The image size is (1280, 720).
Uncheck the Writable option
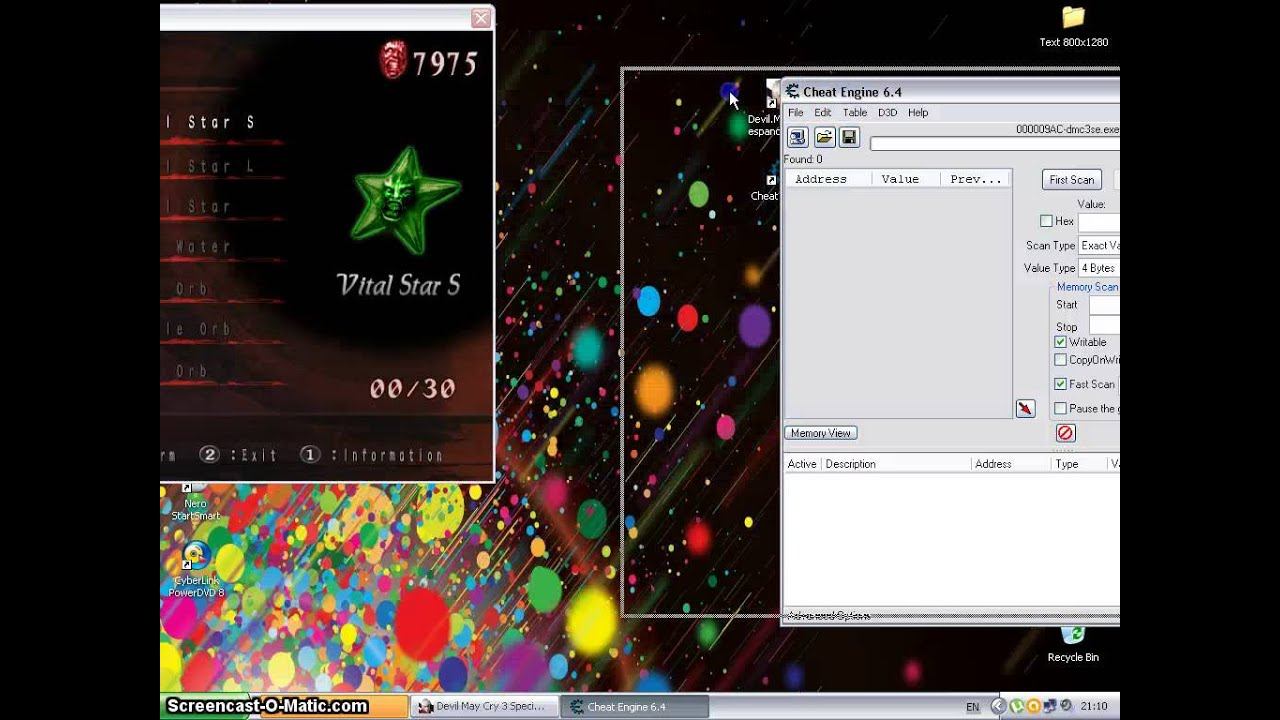point(1060,342)
